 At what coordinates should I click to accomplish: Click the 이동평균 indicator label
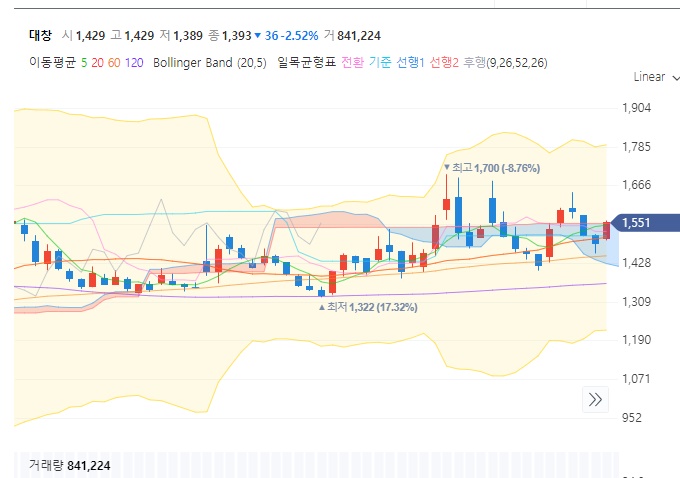click(52, 62)
